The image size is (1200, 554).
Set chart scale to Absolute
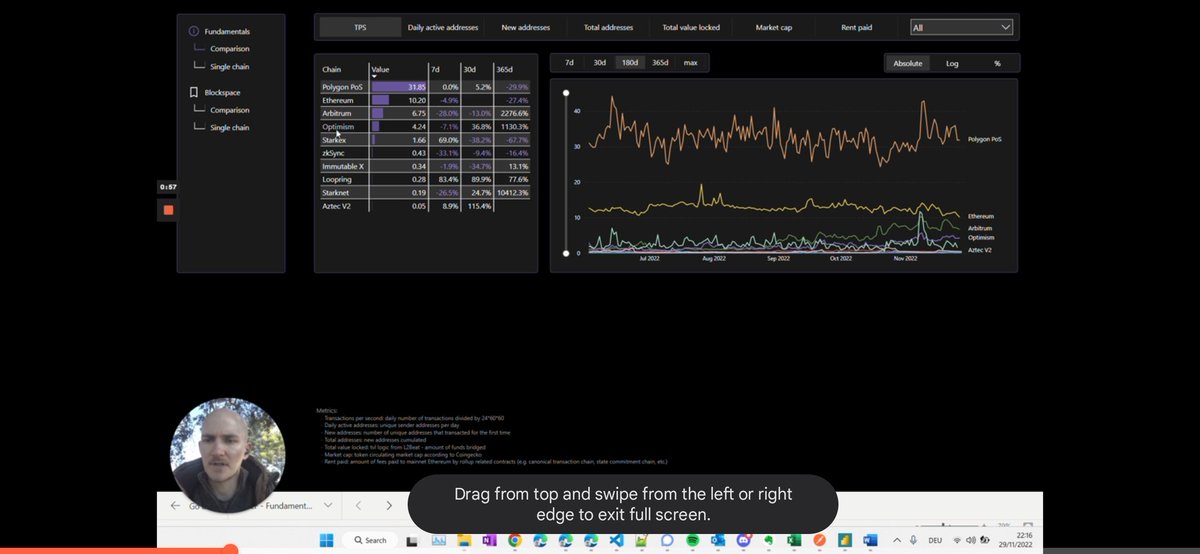pos(908,63)
